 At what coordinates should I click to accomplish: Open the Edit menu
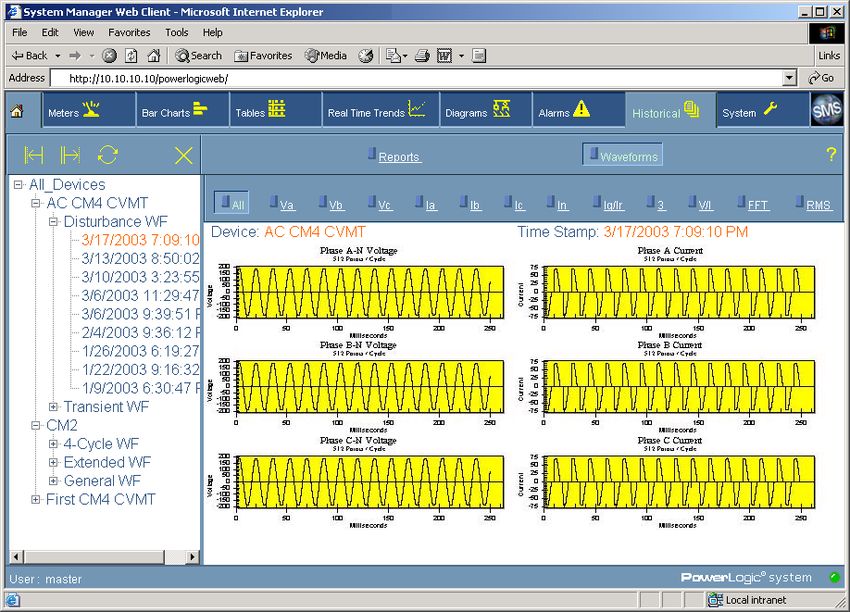click(x=50, y=33)
